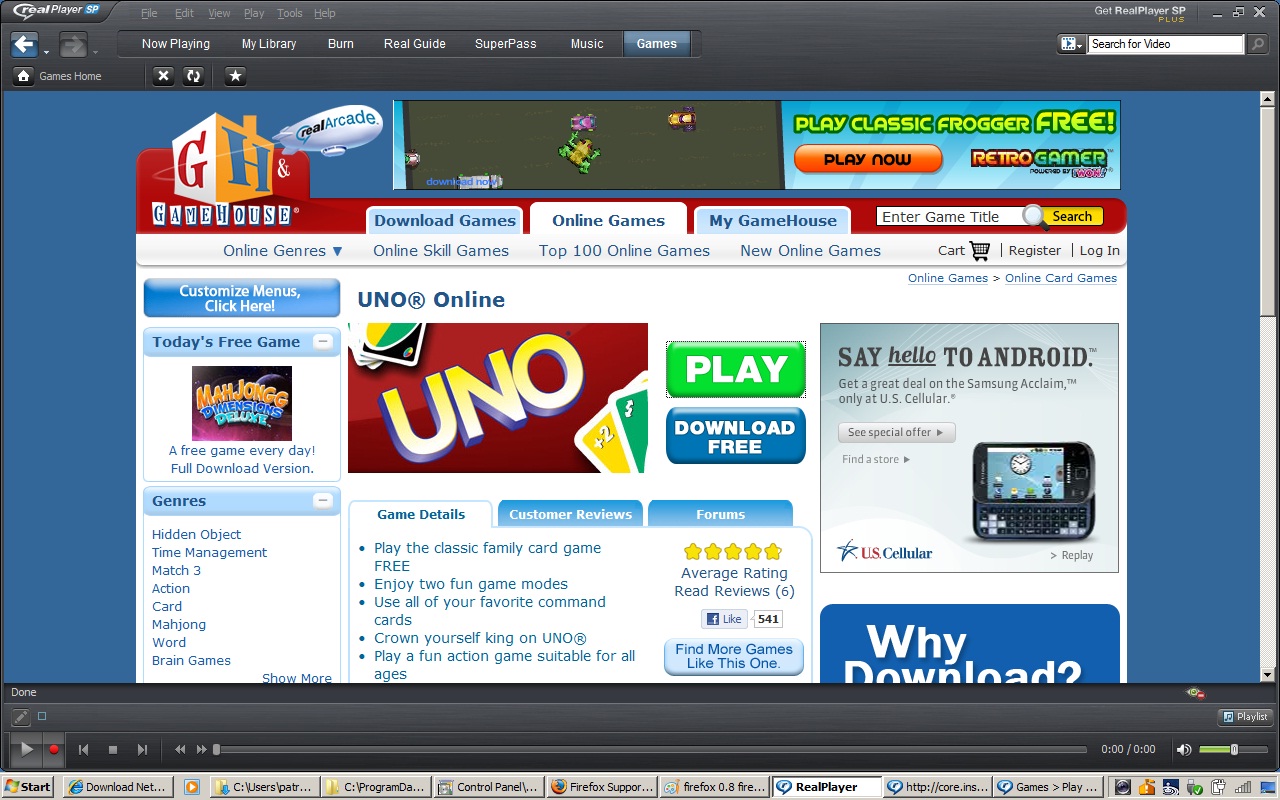
Task: Click the Stop playback button
Action: (x=113, y=749)
